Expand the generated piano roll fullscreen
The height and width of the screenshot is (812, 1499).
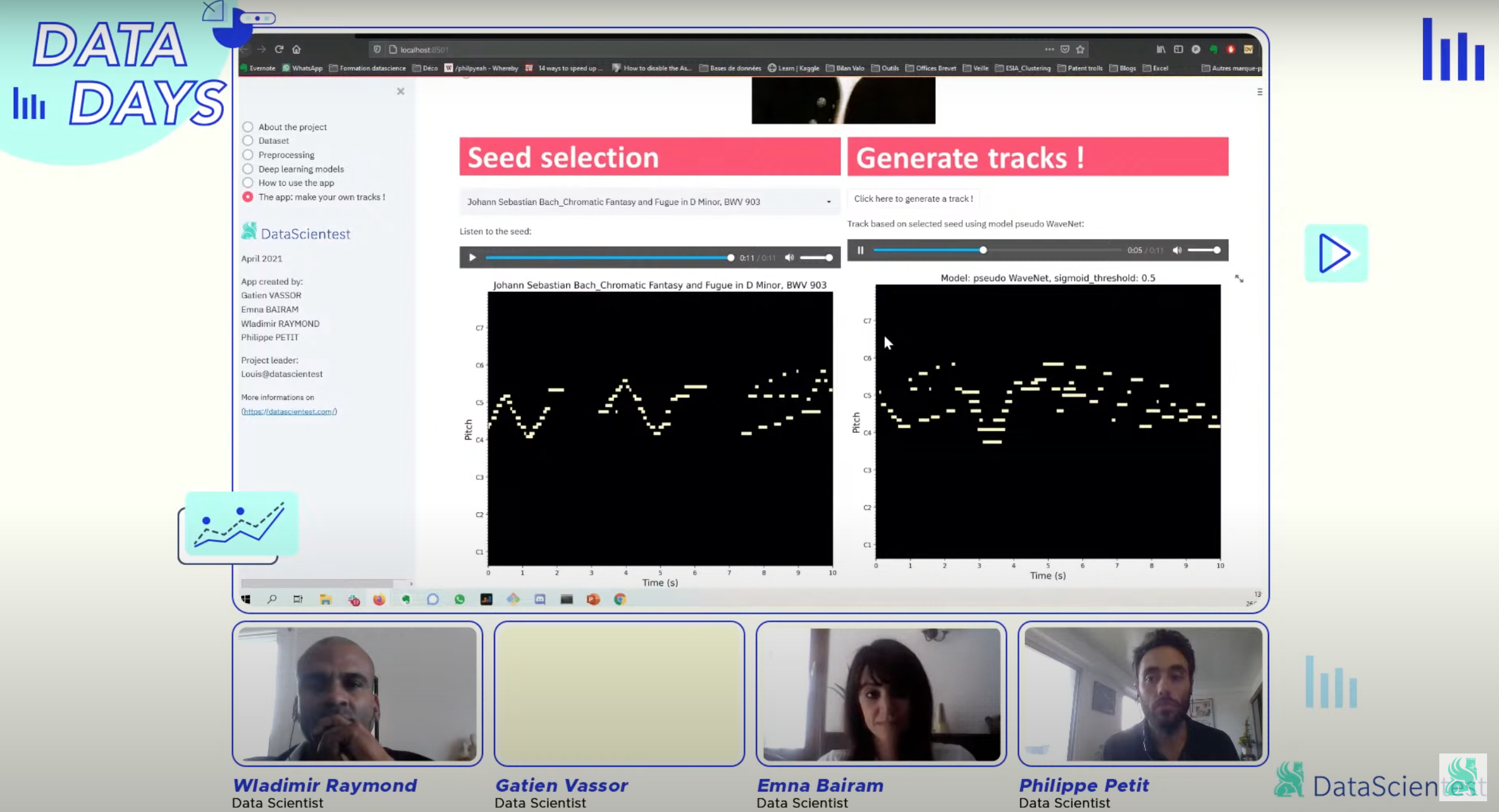point(1239,279)
